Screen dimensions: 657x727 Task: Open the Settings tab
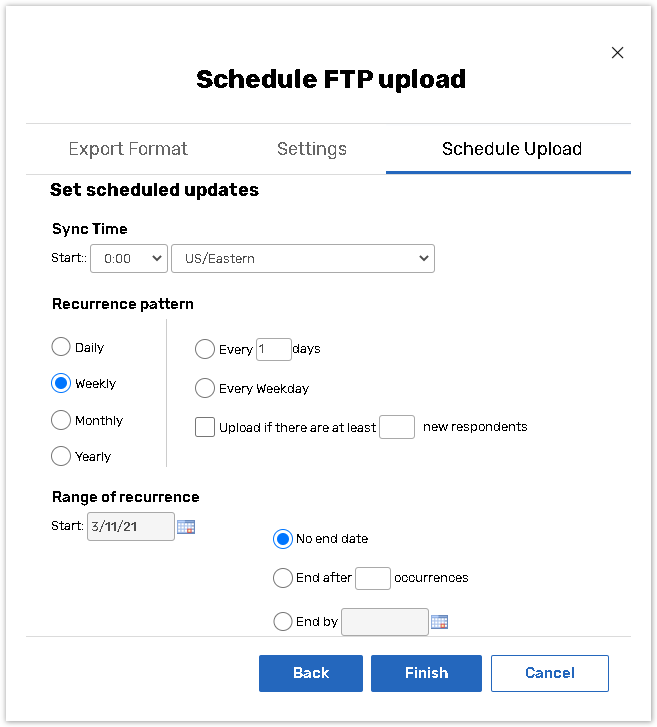pyautogui.click(x=312, y=149)
